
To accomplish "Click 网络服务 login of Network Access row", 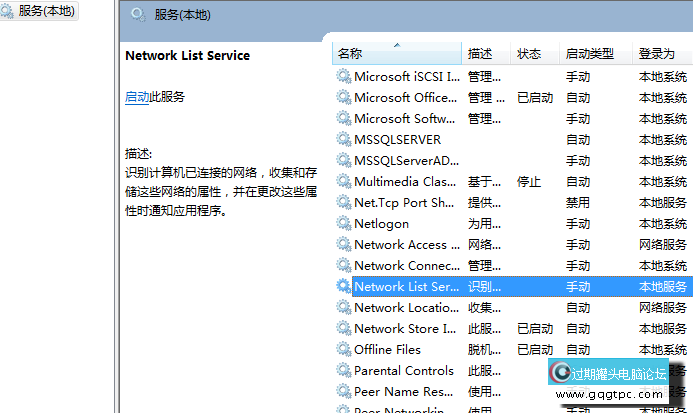I will point(663,245).
